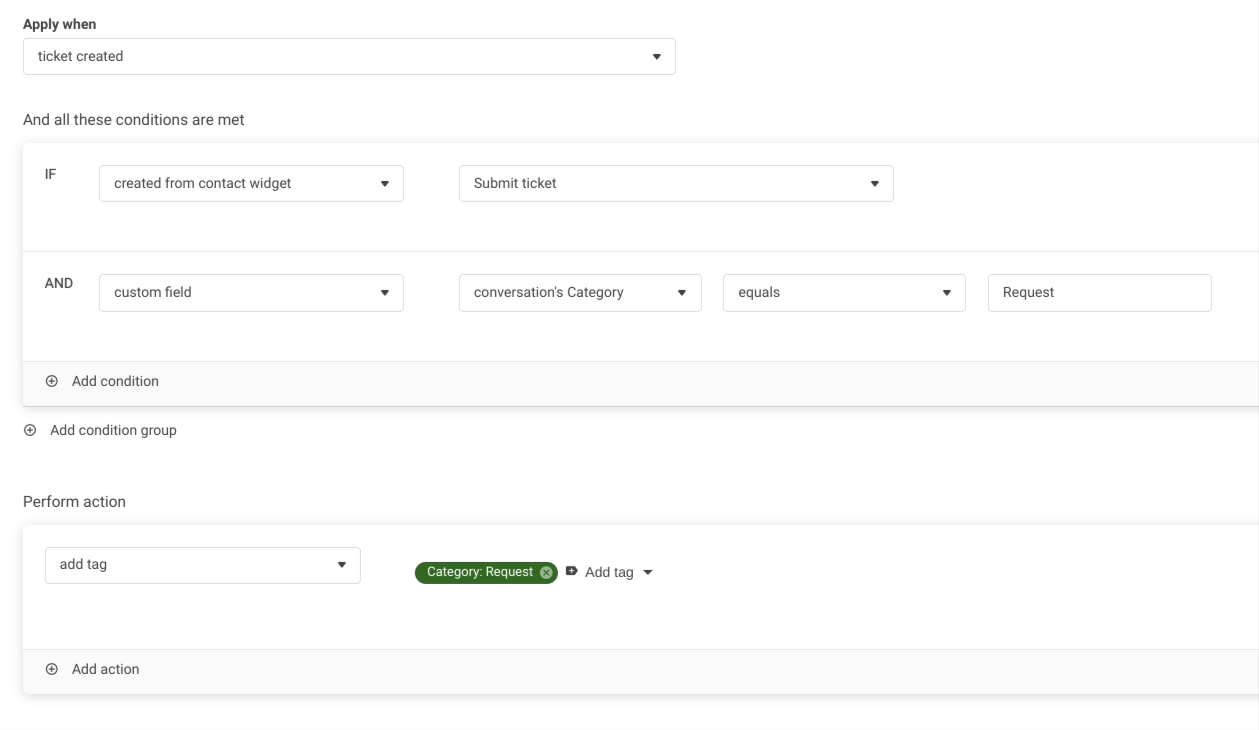Viewport: 1259px width, 730px height.
Task: Click the Add condition group link text
Action: [113, 430]
